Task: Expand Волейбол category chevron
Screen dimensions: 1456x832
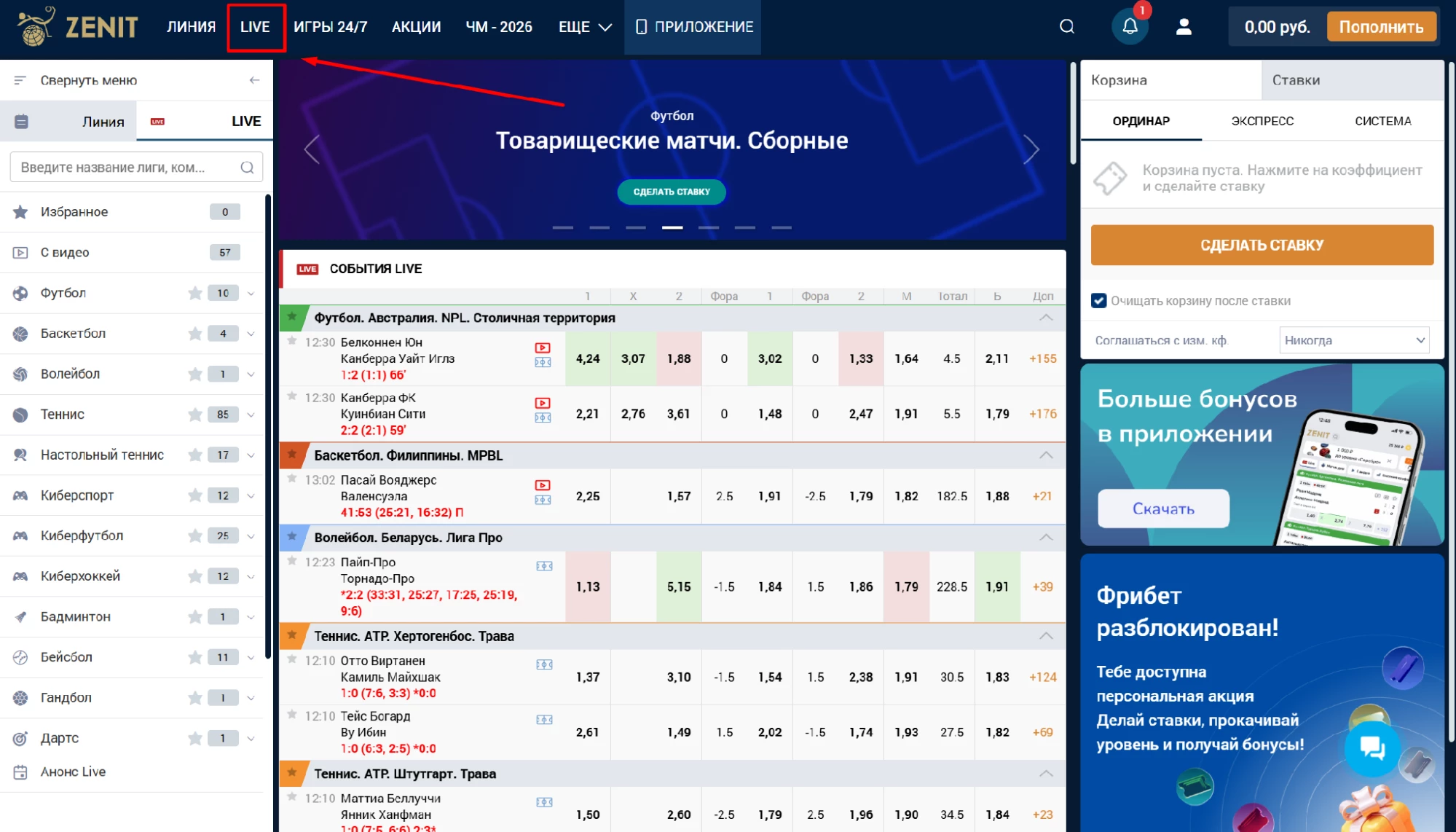Action: coord(251,374)
